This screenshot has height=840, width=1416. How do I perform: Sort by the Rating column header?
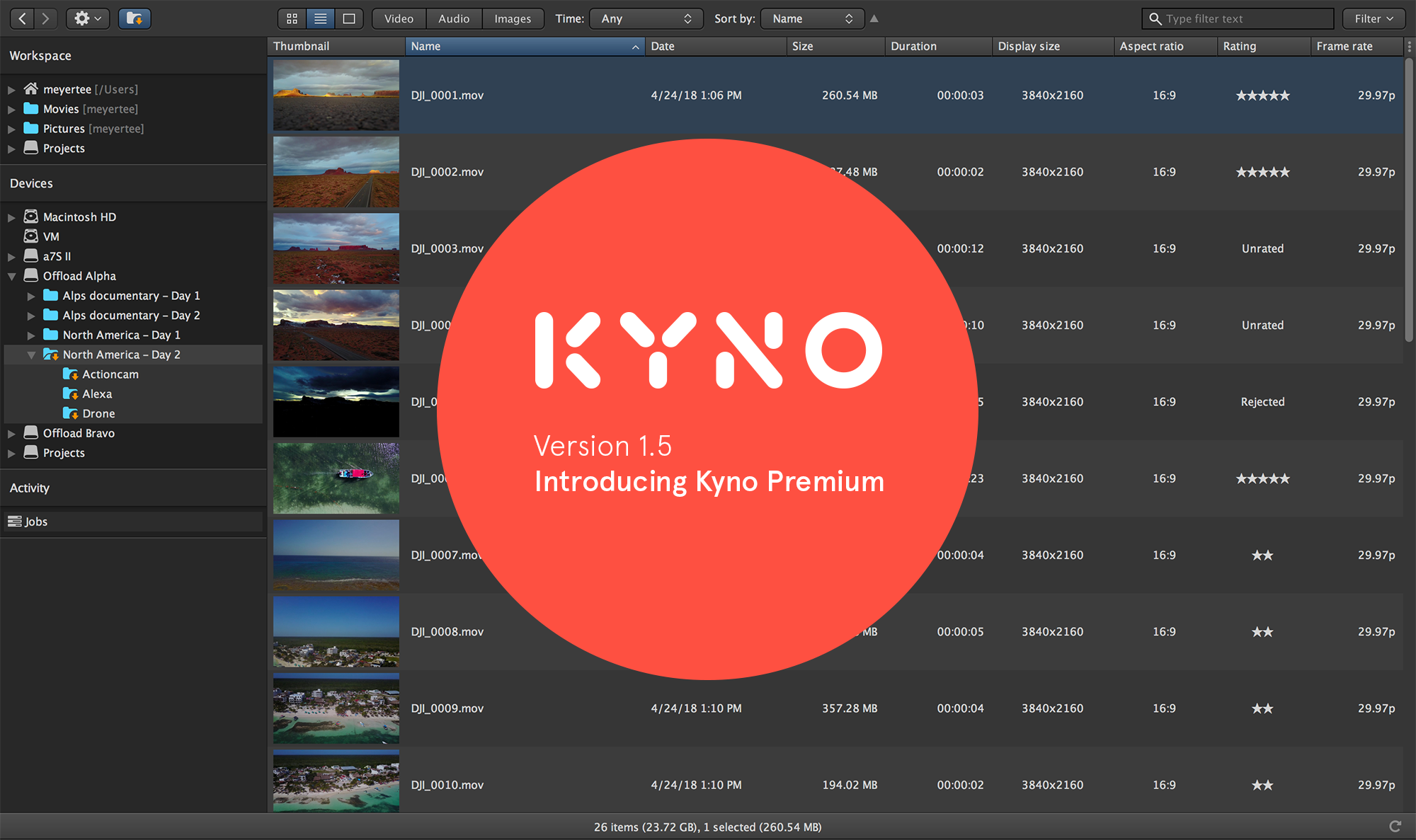pyautogui.click(x=1263, y=46)
